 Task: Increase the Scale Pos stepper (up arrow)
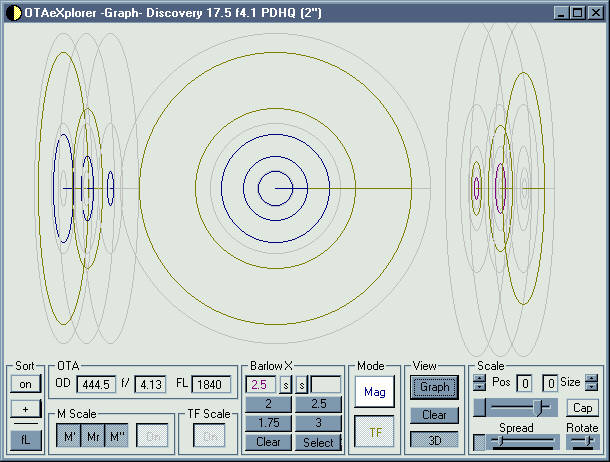[x=479, y=379]
